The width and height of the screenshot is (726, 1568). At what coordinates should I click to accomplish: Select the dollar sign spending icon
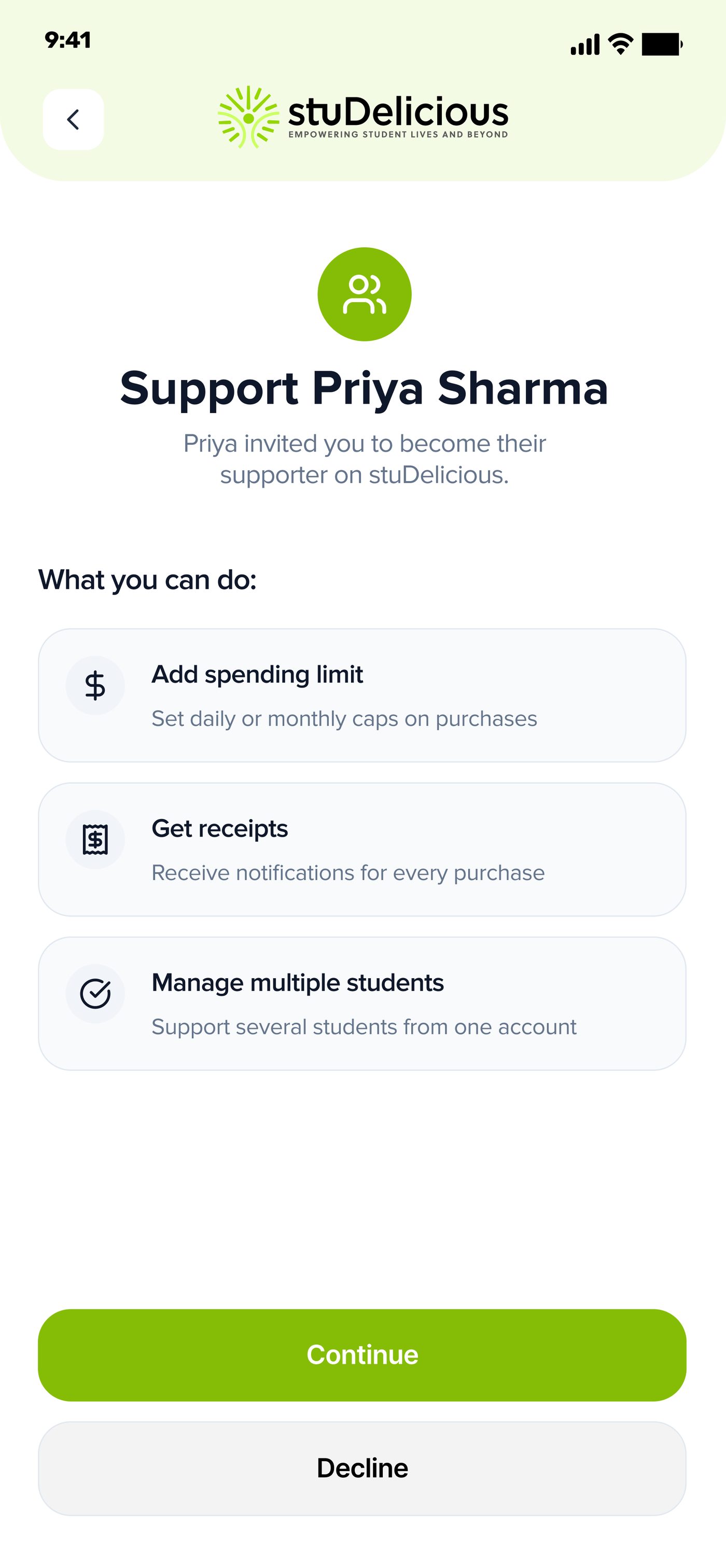point(95,685)
